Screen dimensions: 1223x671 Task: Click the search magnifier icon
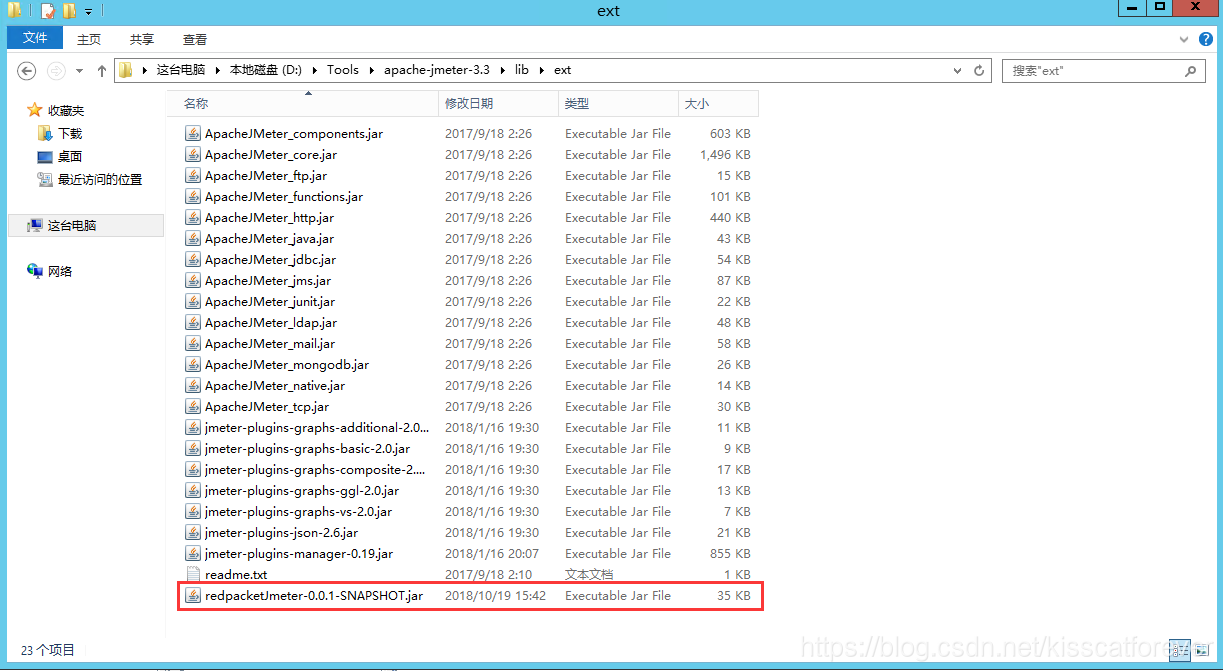[1190, 71]
